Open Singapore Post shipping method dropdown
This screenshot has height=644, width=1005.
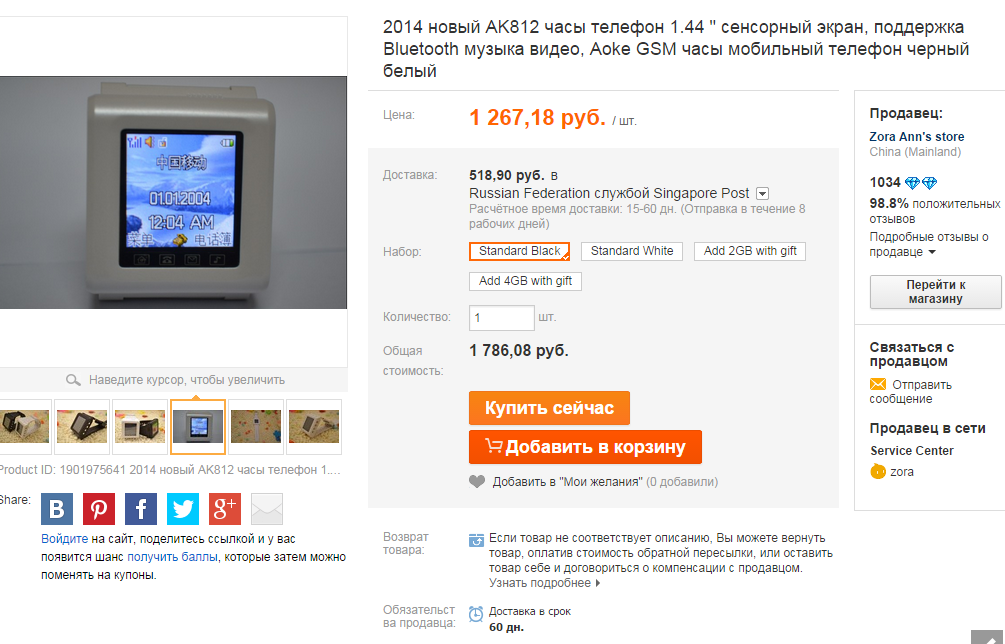tap(763, 194)
